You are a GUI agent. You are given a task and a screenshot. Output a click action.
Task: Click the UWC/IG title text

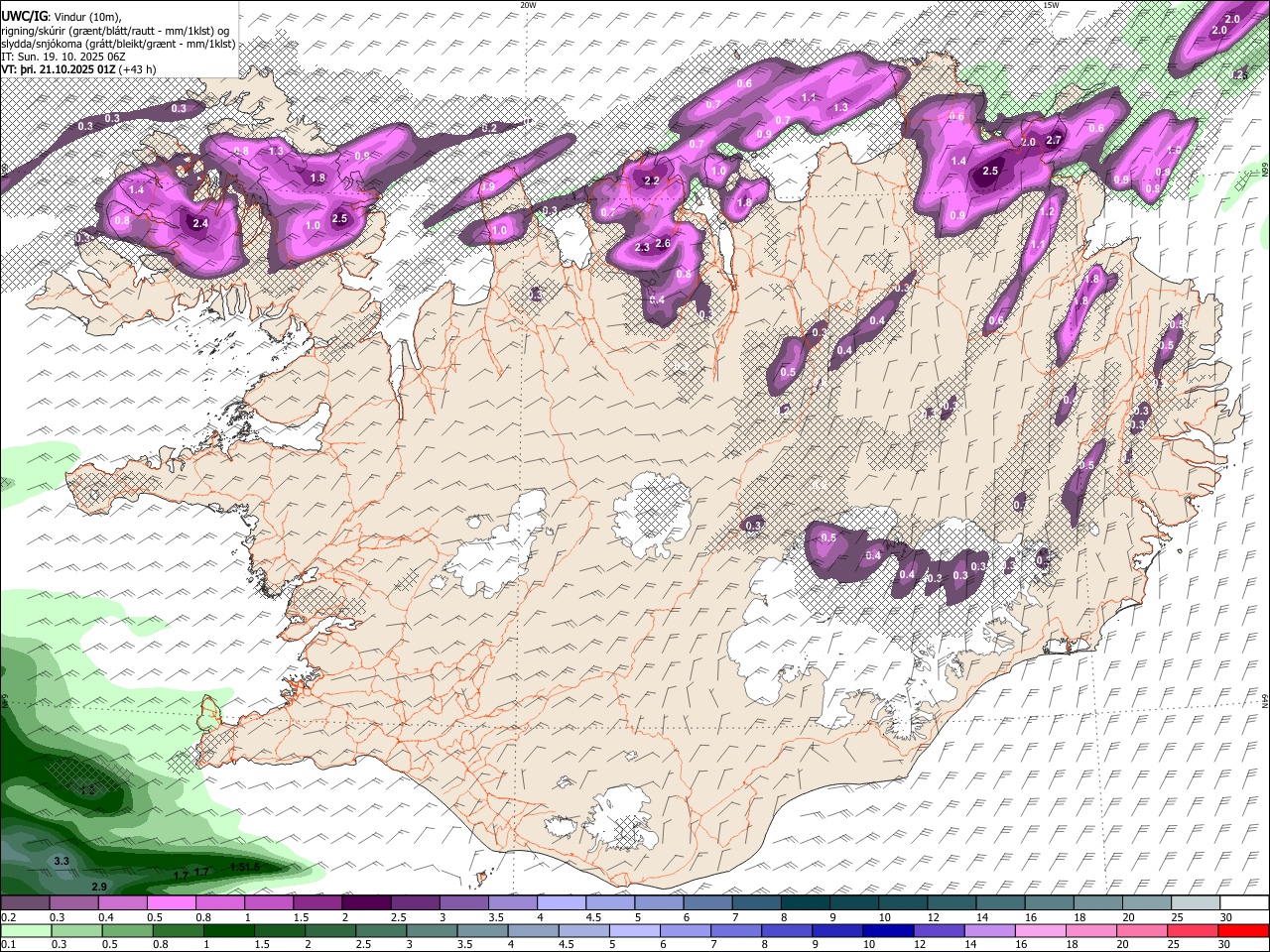pos(23,17)
